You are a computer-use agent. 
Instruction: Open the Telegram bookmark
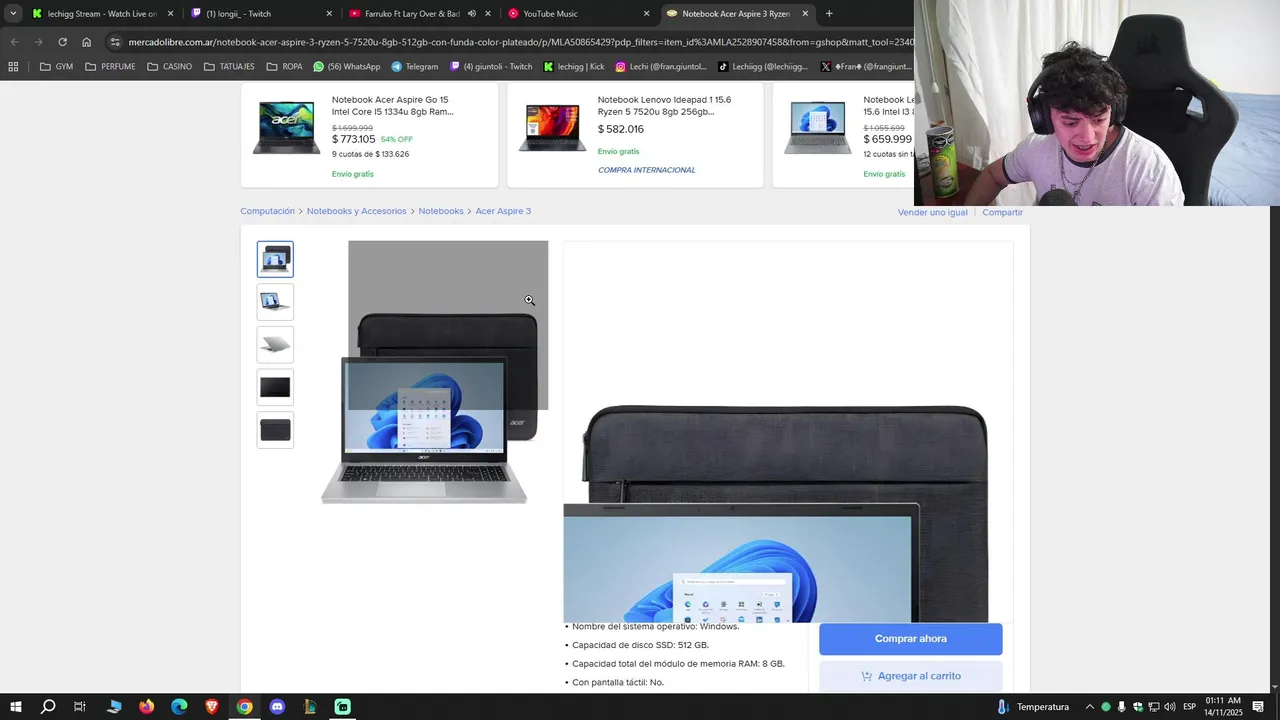coord(415,67)
